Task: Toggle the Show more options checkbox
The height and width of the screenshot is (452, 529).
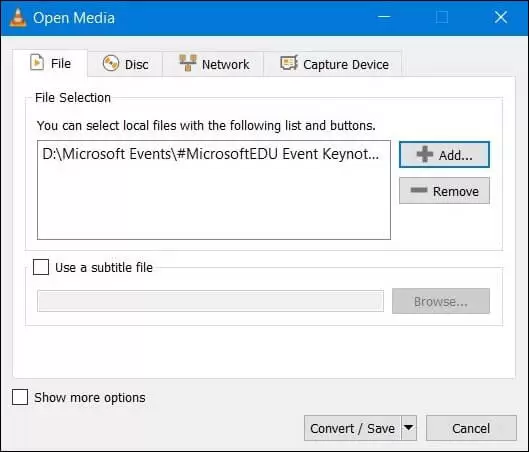Action: [x=20, y=397]
